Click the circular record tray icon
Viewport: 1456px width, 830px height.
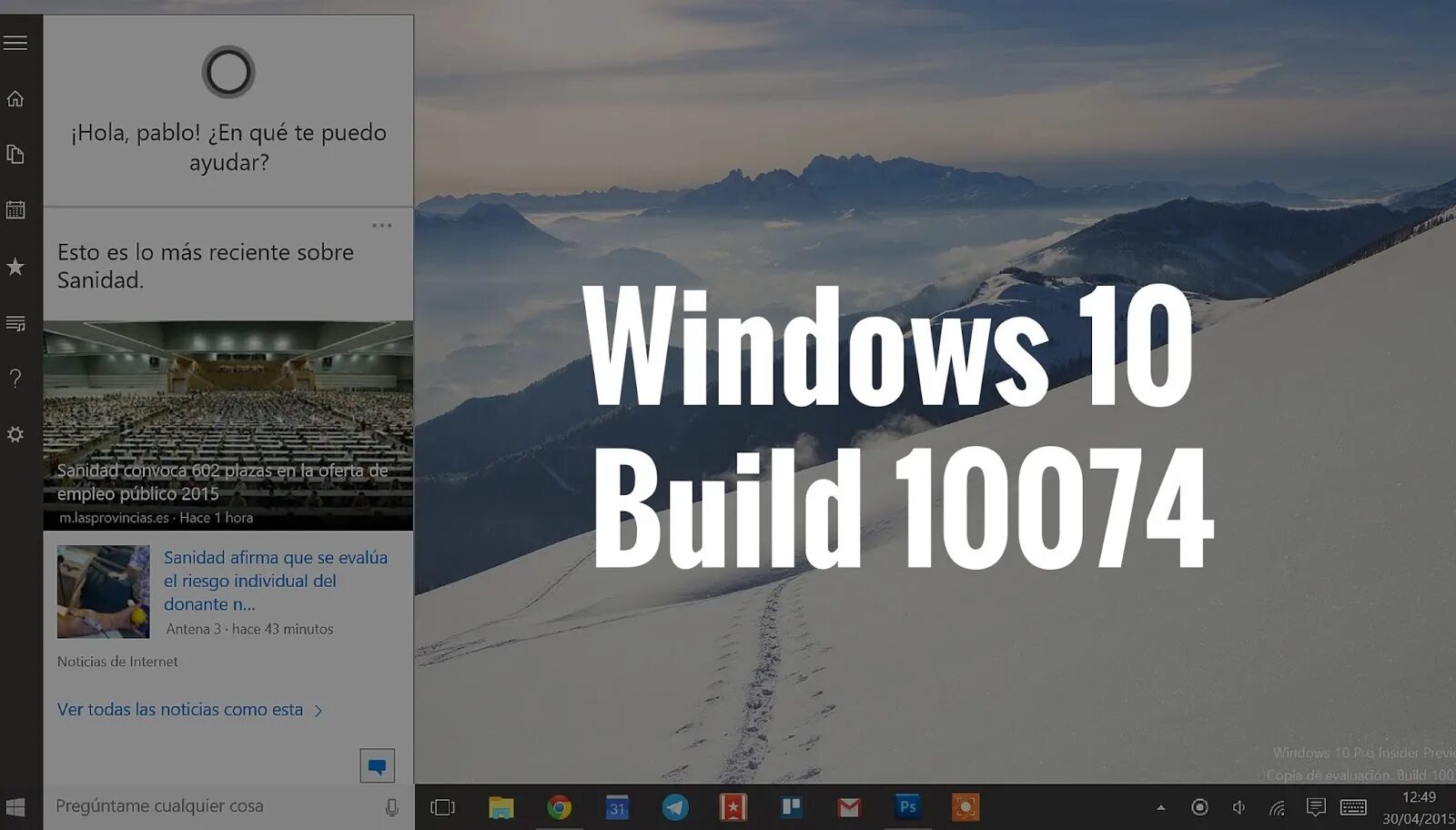[1200, 807]
